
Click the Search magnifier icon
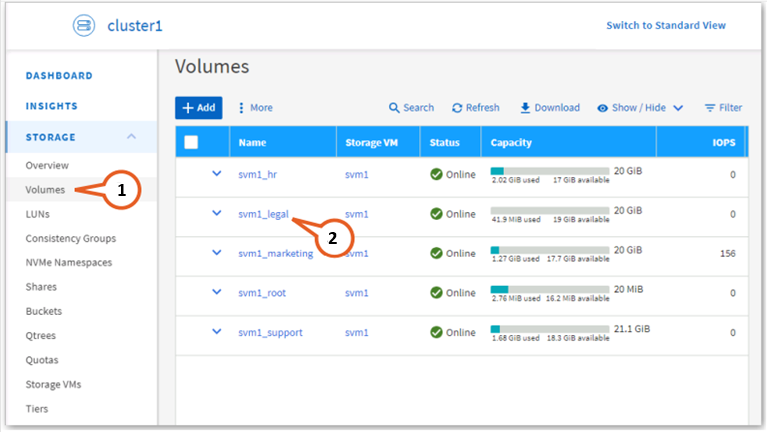[395, 108]
